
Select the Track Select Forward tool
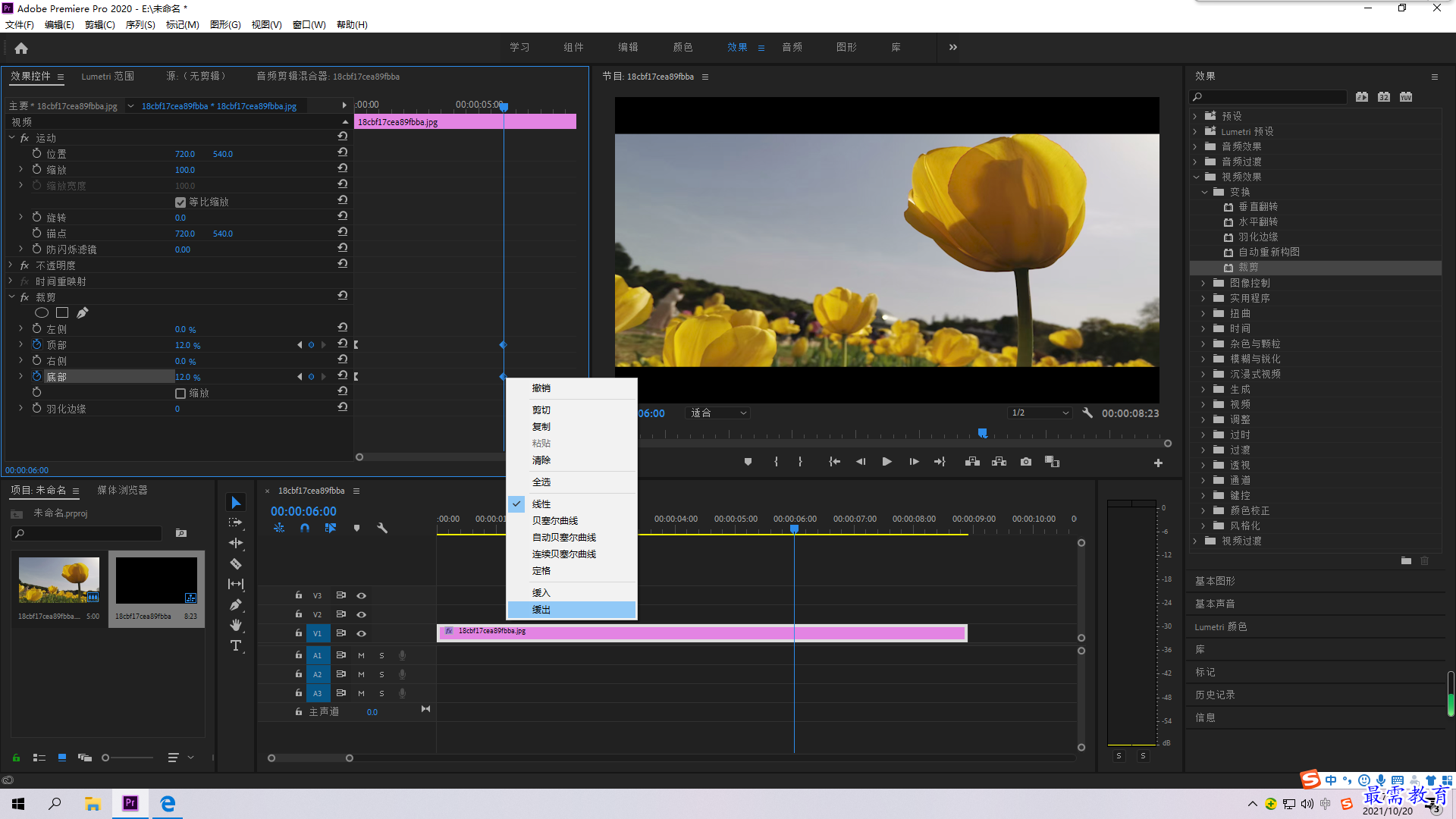coord(236,522)
